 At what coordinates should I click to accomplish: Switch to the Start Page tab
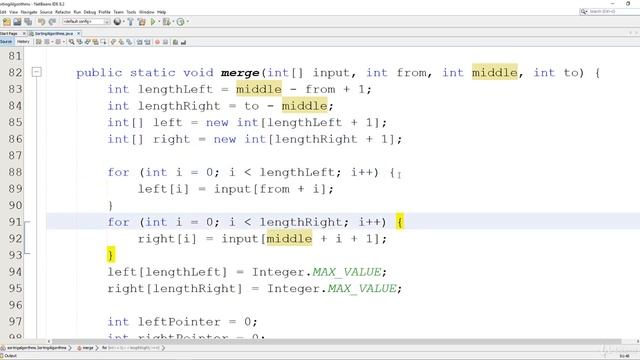[x=9, y=33]
